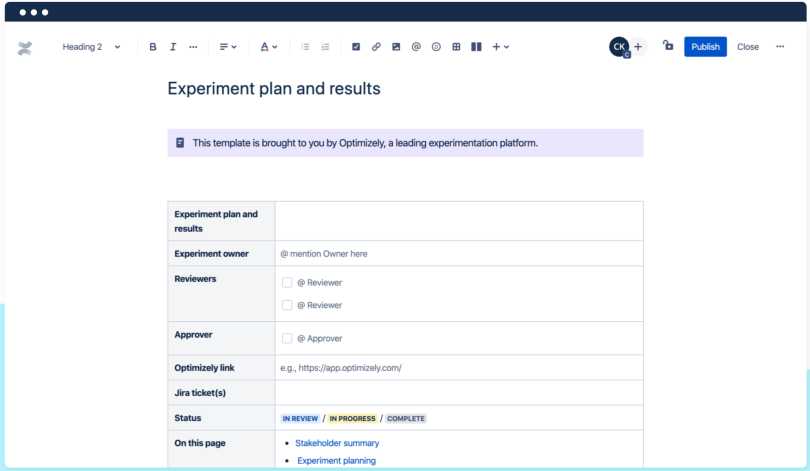Insert an emoji

[x=437, y=47]
